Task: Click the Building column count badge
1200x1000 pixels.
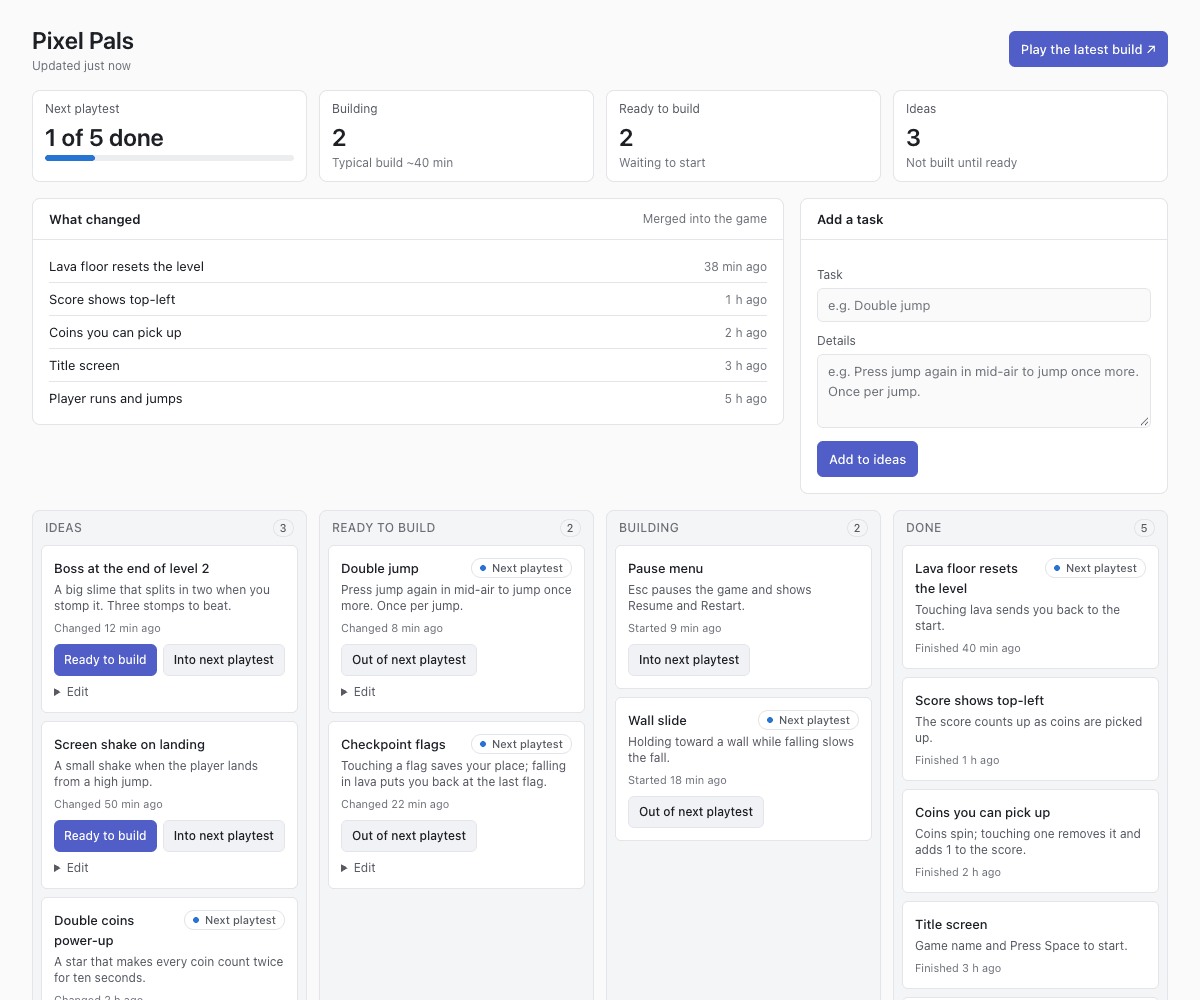Action: (x=857, y=528)
